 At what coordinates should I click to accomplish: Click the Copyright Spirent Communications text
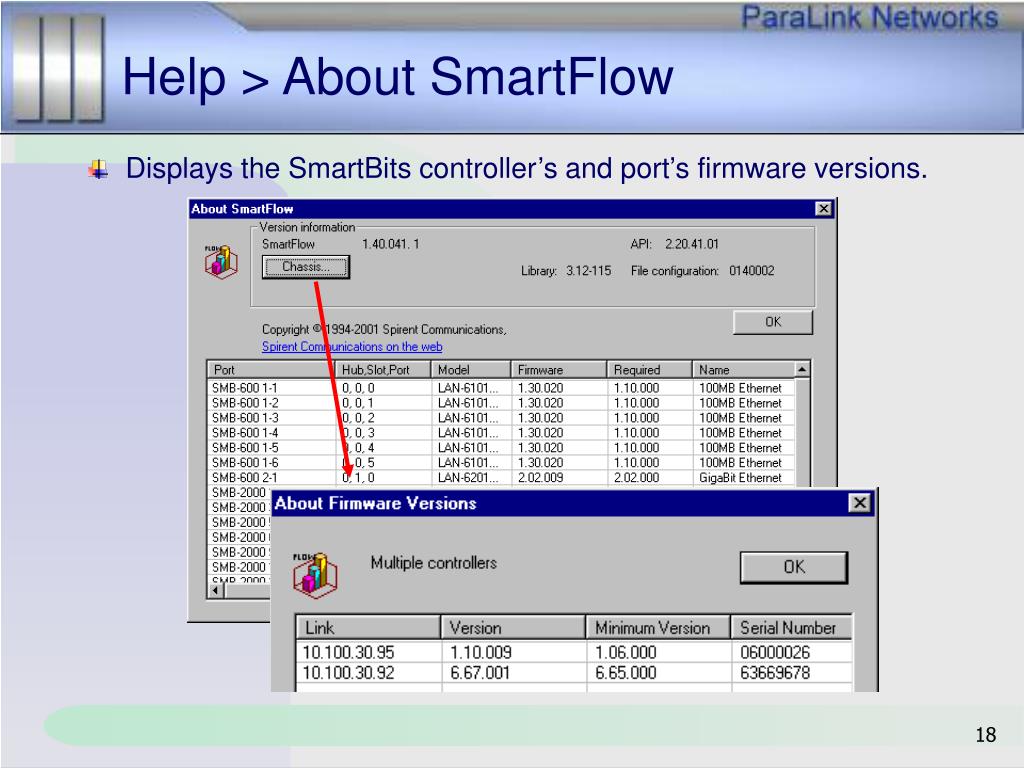tap(384, 330)
